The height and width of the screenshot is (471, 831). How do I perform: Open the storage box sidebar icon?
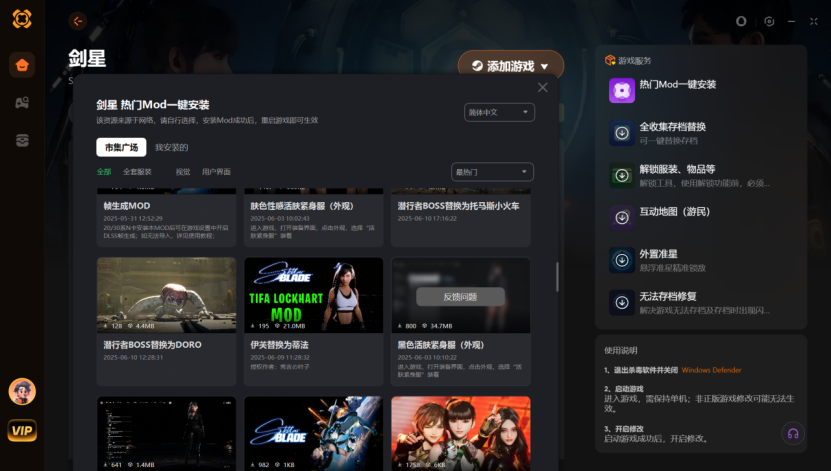coord(22,140)
